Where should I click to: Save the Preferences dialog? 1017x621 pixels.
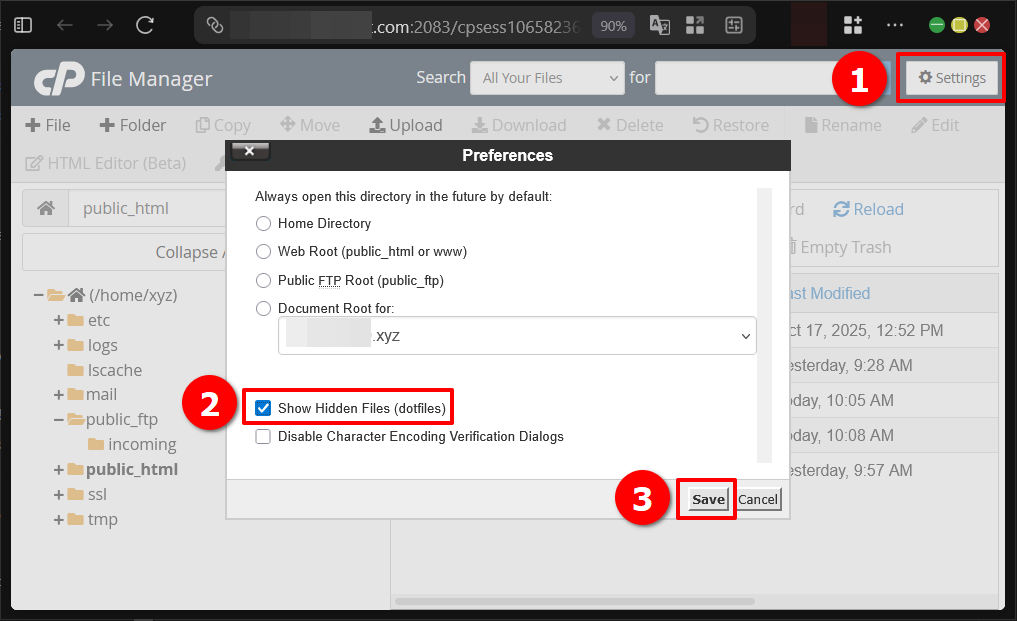tap(706, 498)
